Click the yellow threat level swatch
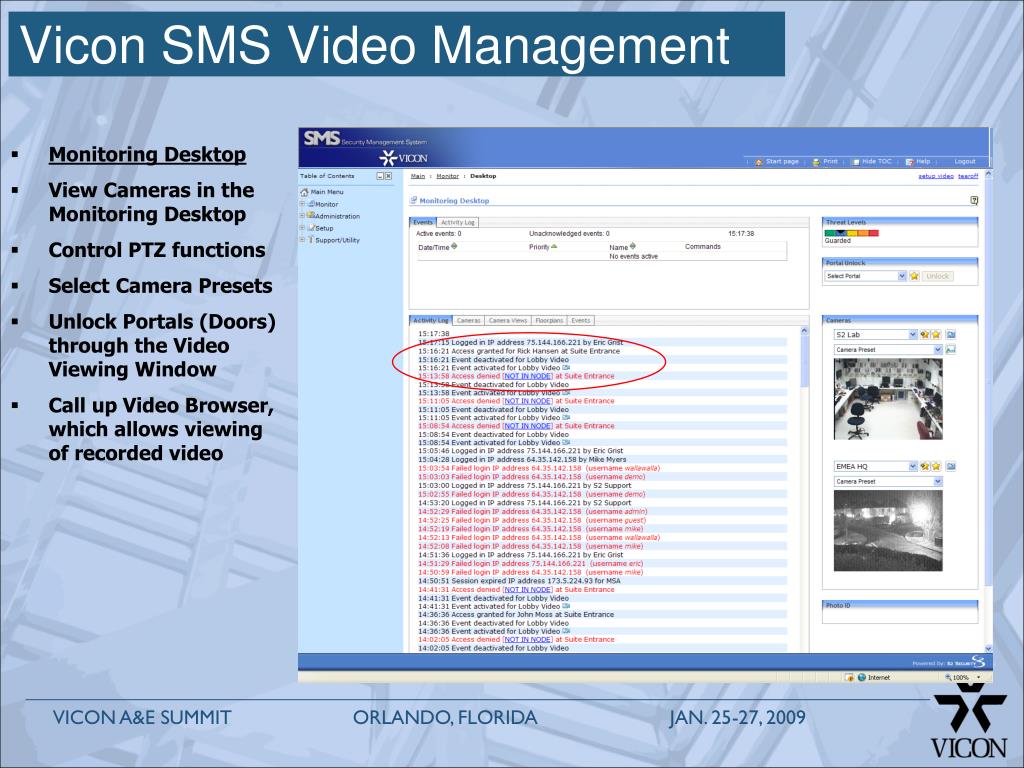The image size is (1024, 768). pyautogui.click(x=852, y=232)
